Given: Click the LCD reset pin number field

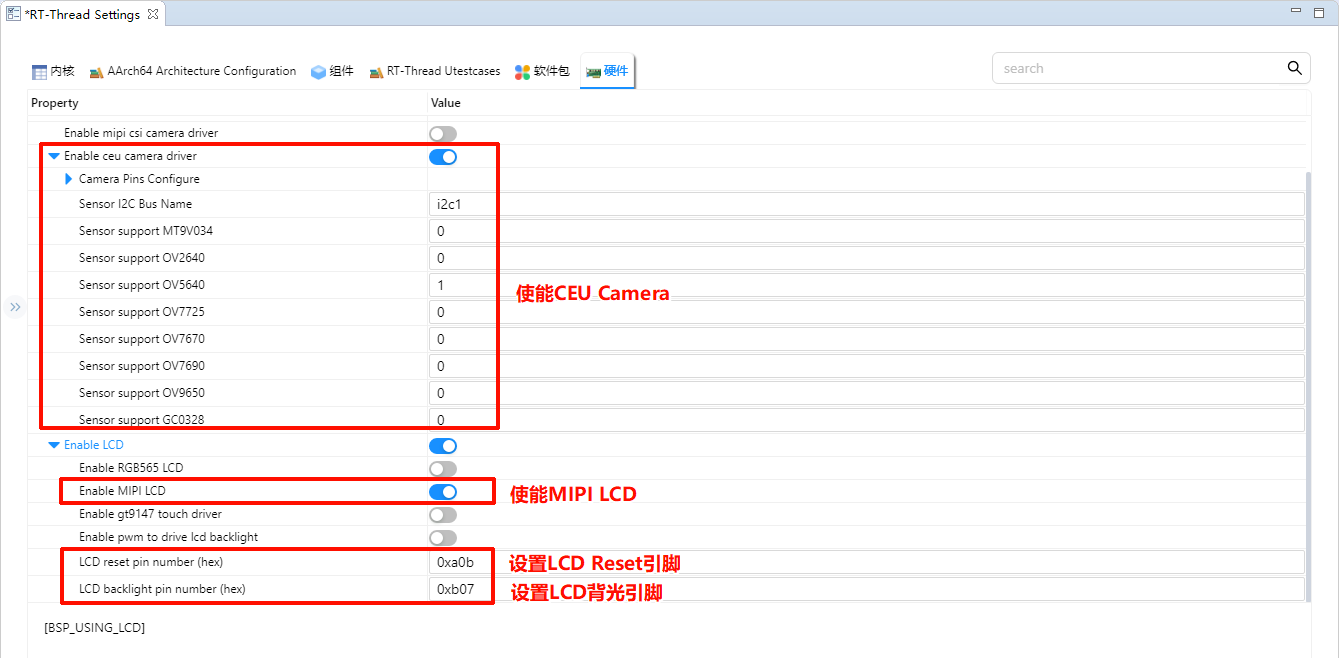Looking at the screenshot, I should (x=866, y=562).
